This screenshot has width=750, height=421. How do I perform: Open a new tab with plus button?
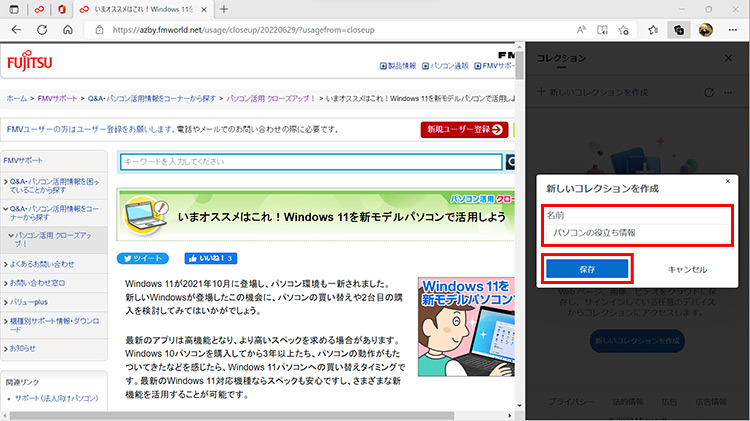click(223, 9)
